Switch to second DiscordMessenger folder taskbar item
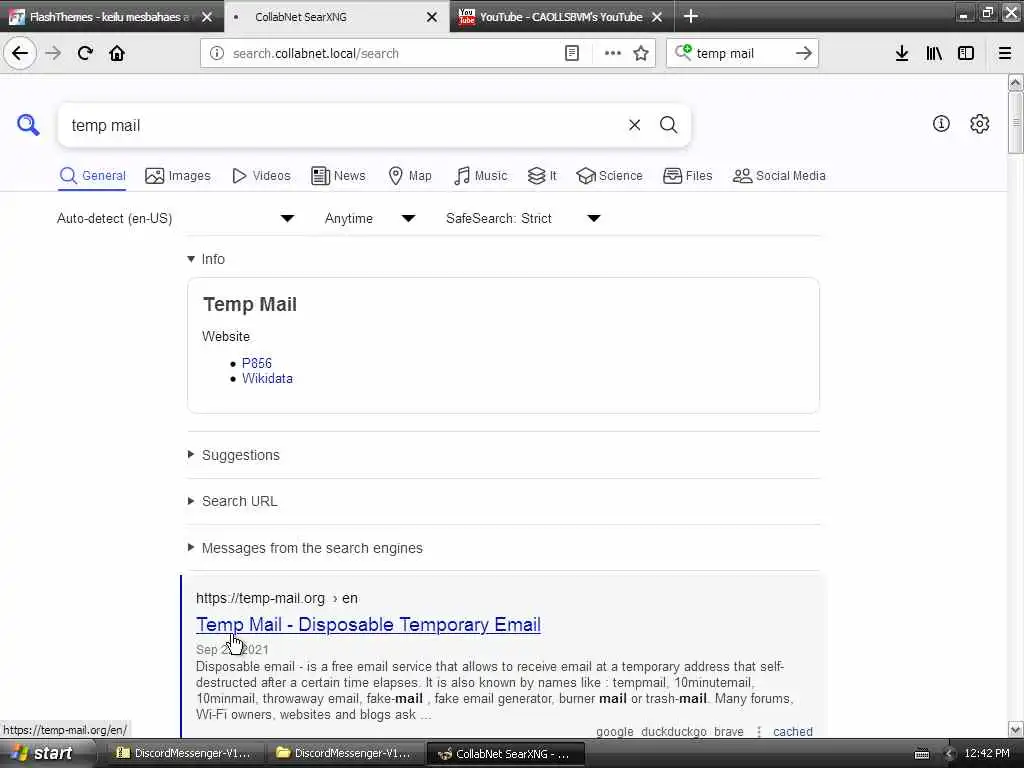 [344, 753]
